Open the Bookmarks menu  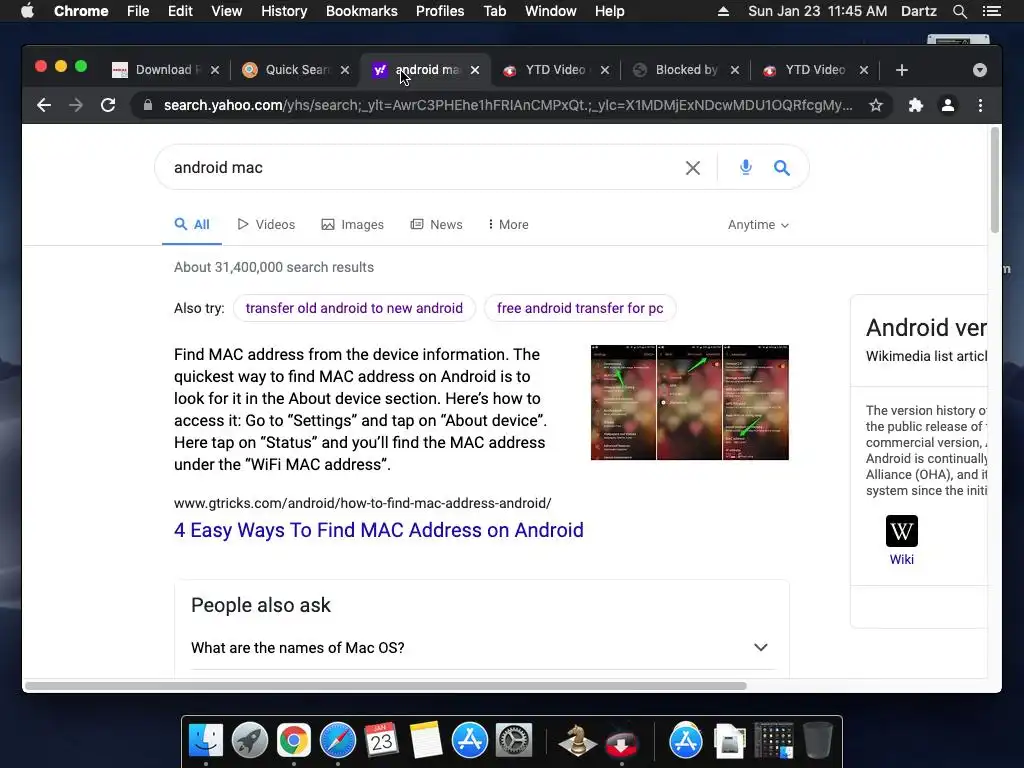pos(362,11)
